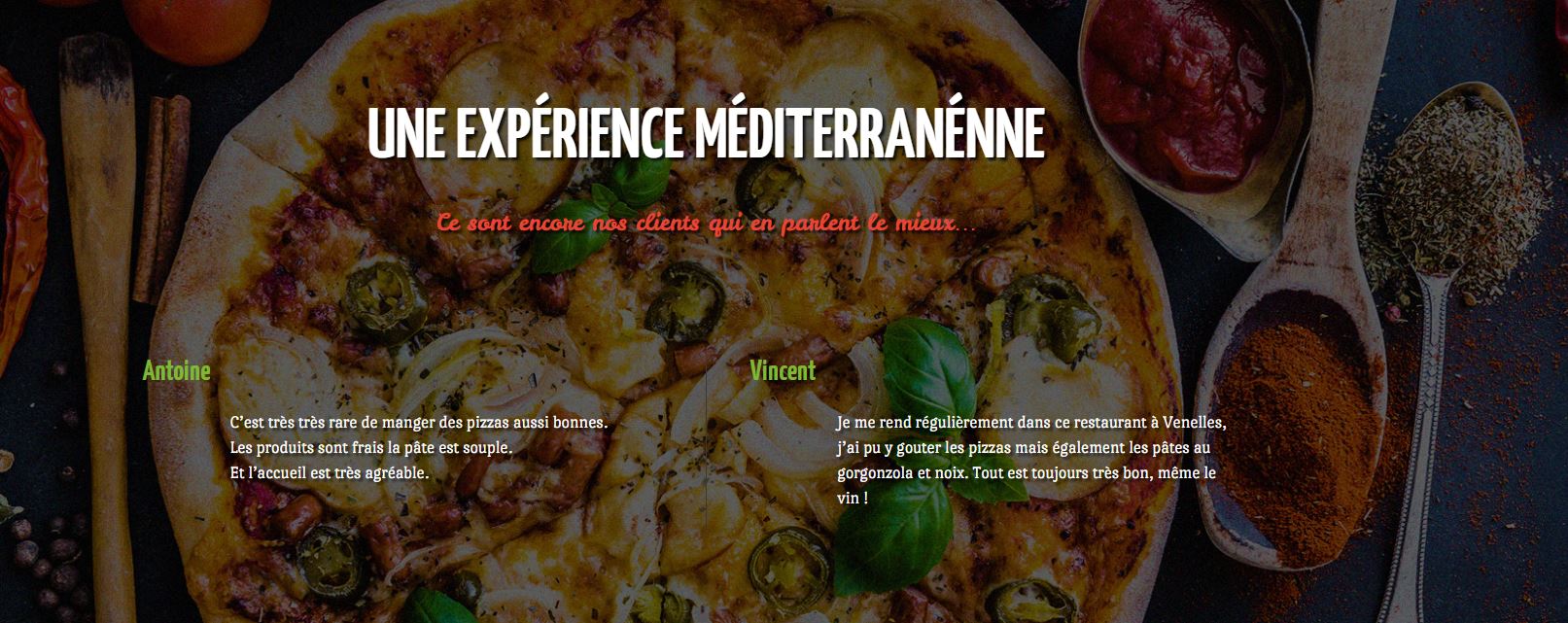This screenshot has height=623, width=1568.
Task: Select the red subtitle about clients
Action: pyautogui.click(x=706, y=223)
